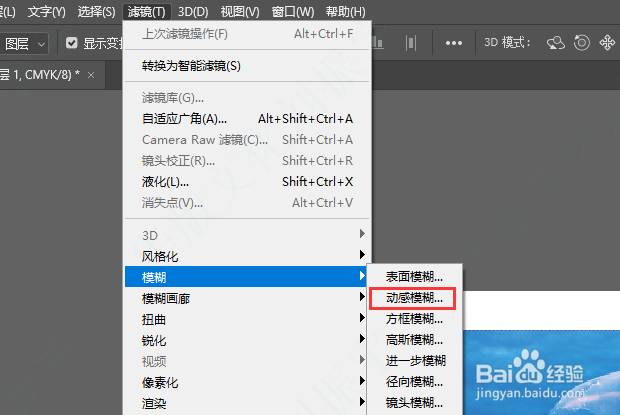620x415 pixels.
Task: Choose 自适应广角(A)...
Action: [x=247, y=119]
